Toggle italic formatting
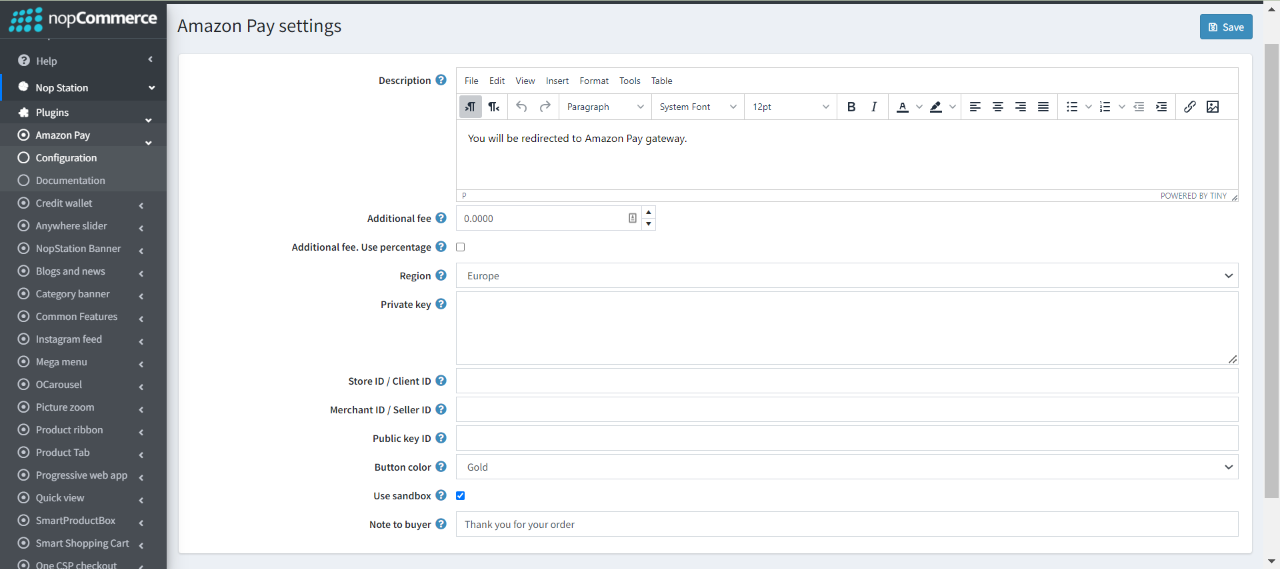Viewport: 1280px width, 569px height. (x=874, y=107)
